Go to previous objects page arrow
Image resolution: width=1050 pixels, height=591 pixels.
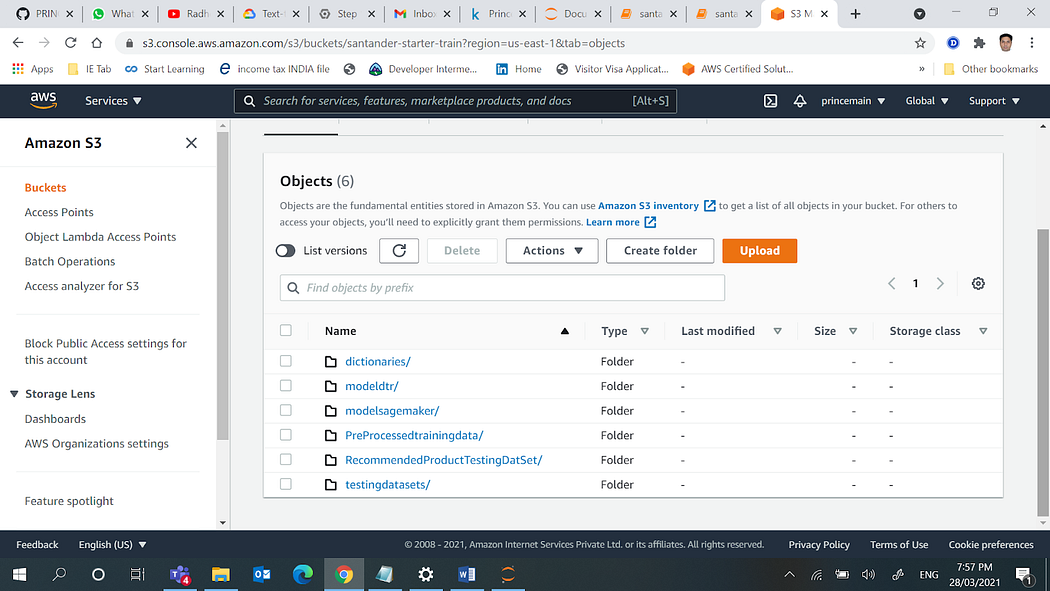tap(891, 284)
